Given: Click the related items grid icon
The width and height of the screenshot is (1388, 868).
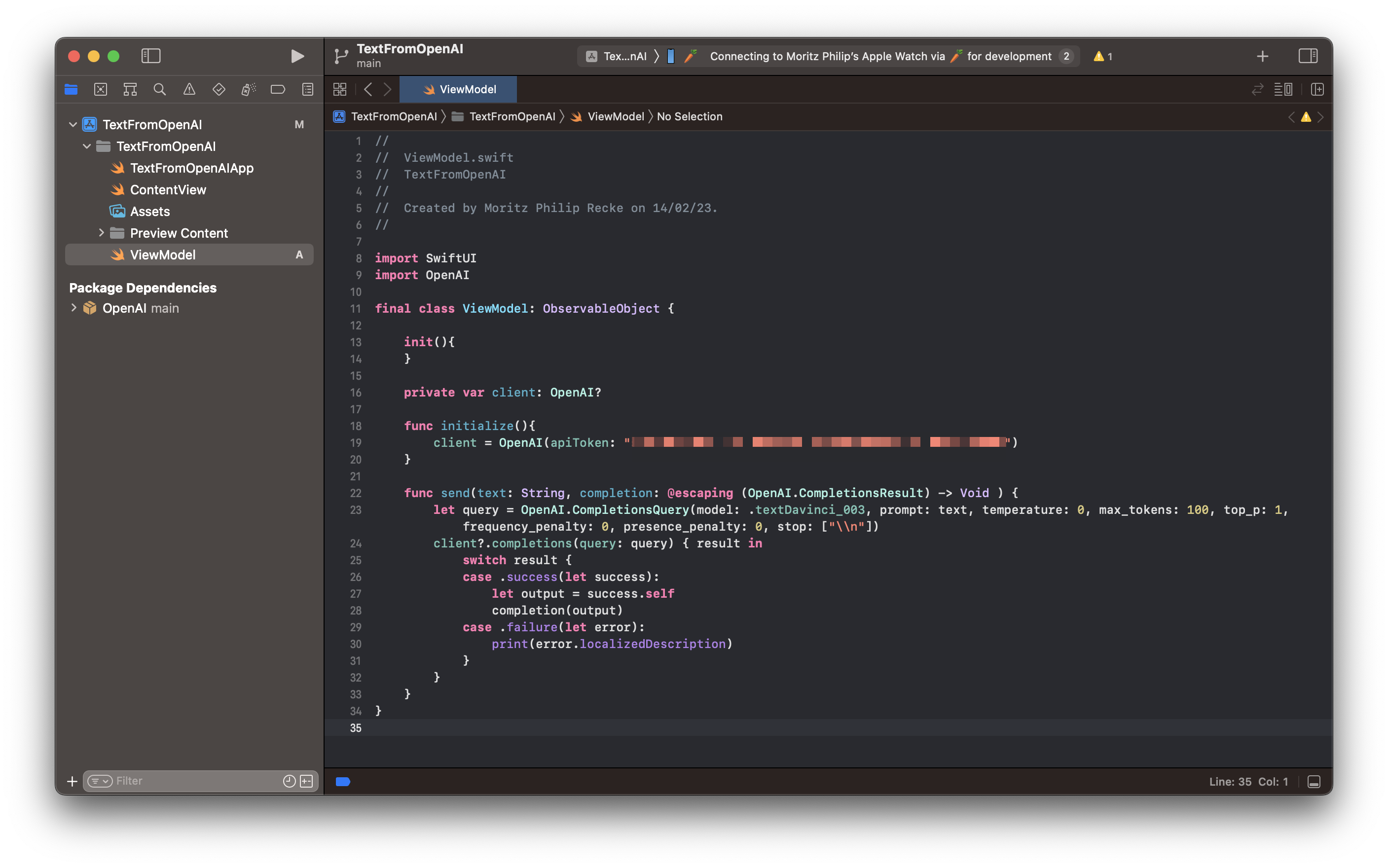Looking at the screenshot, I should point(340,89).
